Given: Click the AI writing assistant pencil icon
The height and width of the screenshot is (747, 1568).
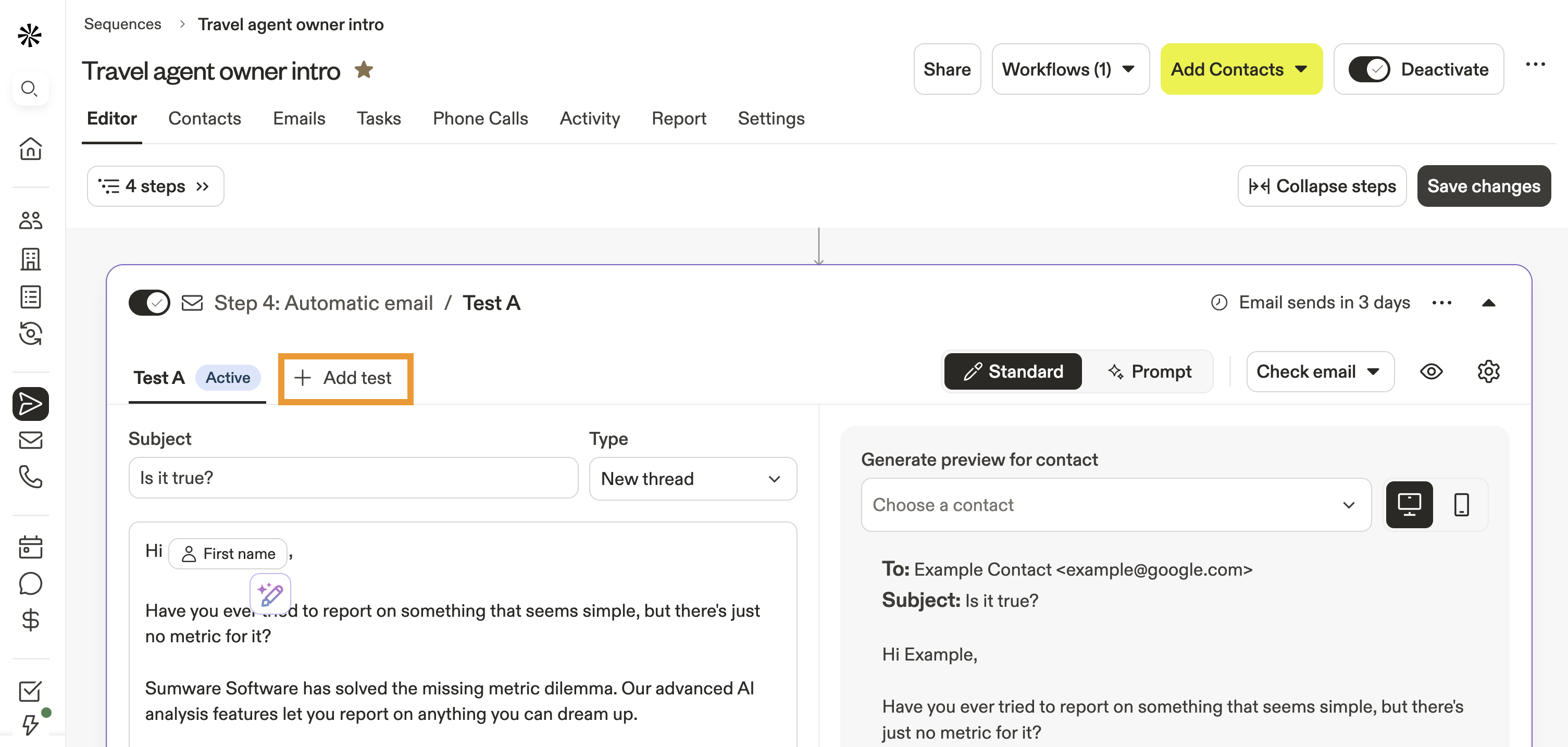Looking at the screenshot, I should pos(270,593).
